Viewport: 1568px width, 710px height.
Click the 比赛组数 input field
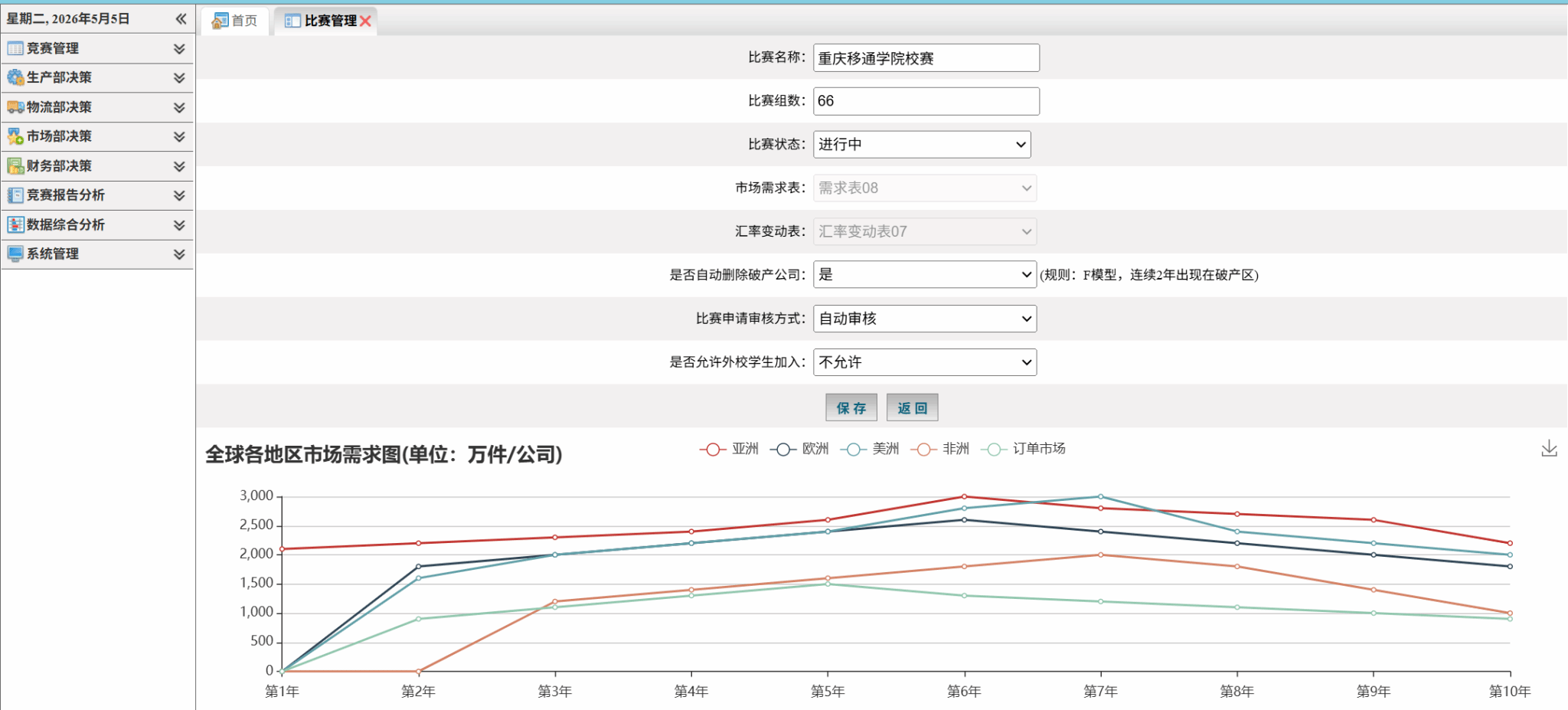926,101
